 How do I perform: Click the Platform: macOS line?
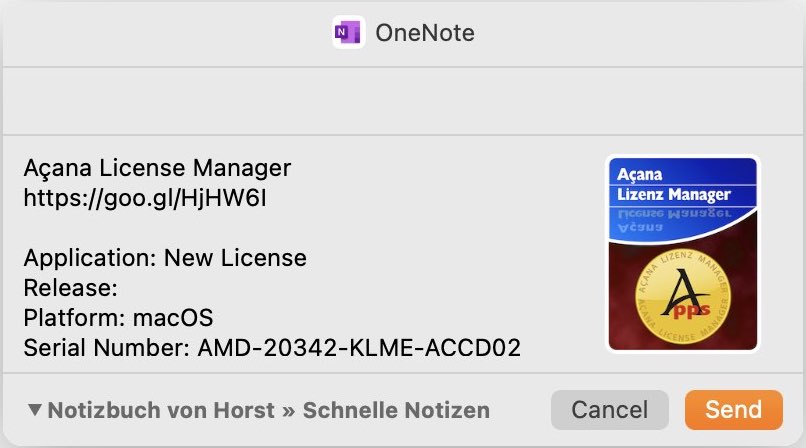click(x=118, y=318)
